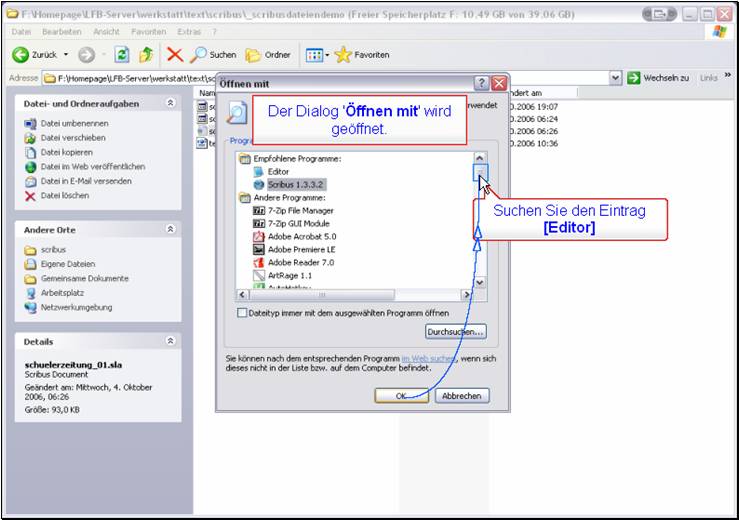Click the Durchsuchen... button
The image size is (739, 520).
click(x=456, y=331)
